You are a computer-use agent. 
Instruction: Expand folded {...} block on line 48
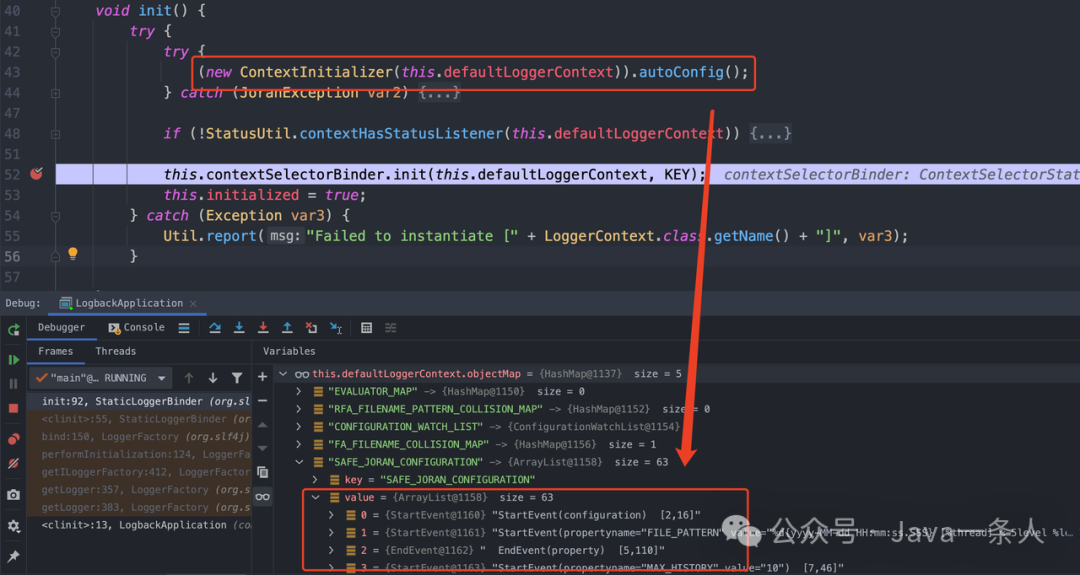pos(770,134)
